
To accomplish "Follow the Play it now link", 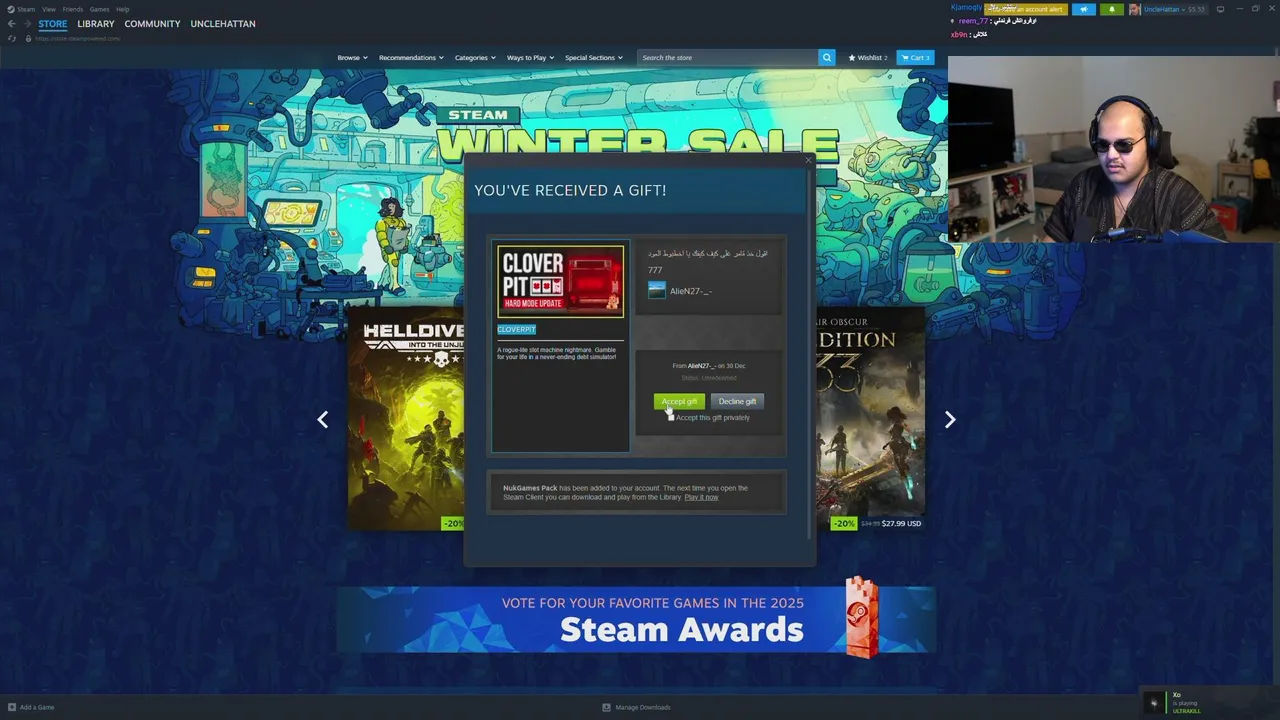I will click(701, 497).
